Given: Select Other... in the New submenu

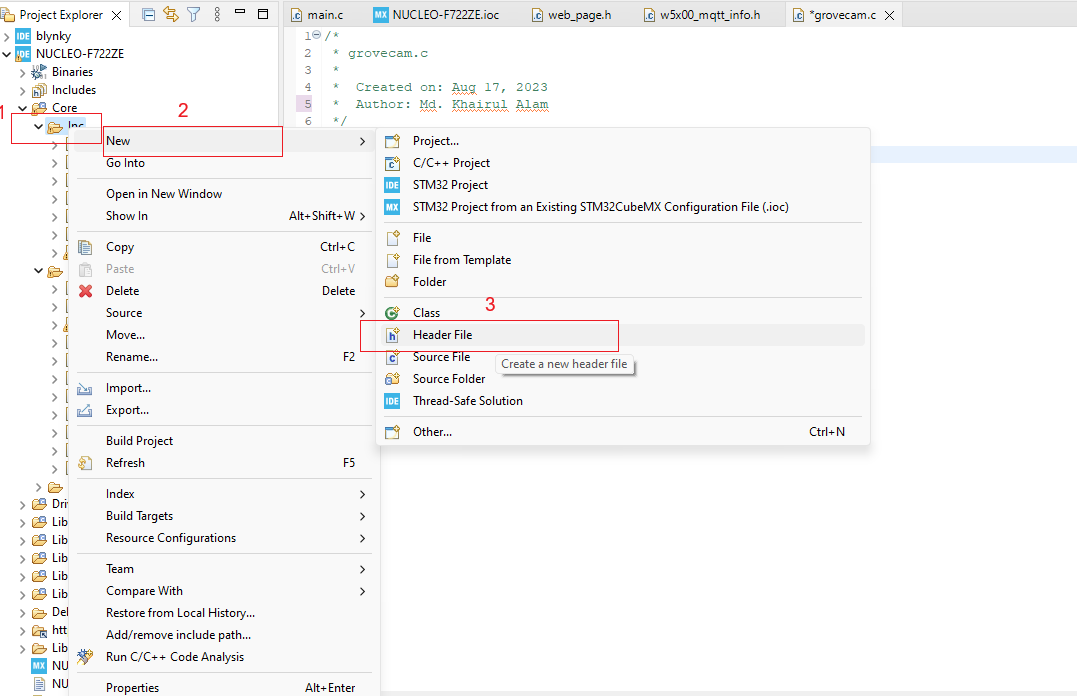Looking at the screenshot, I should [x=622, y=432].
